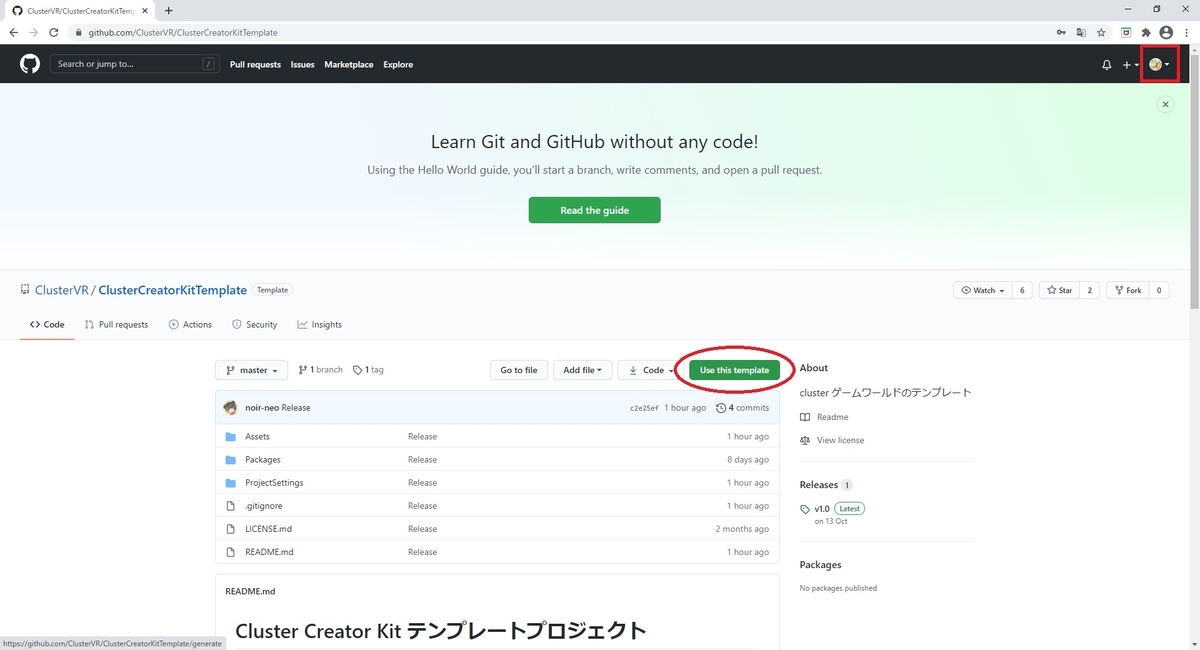Open the user avatar menu

tap(1159, 65)
